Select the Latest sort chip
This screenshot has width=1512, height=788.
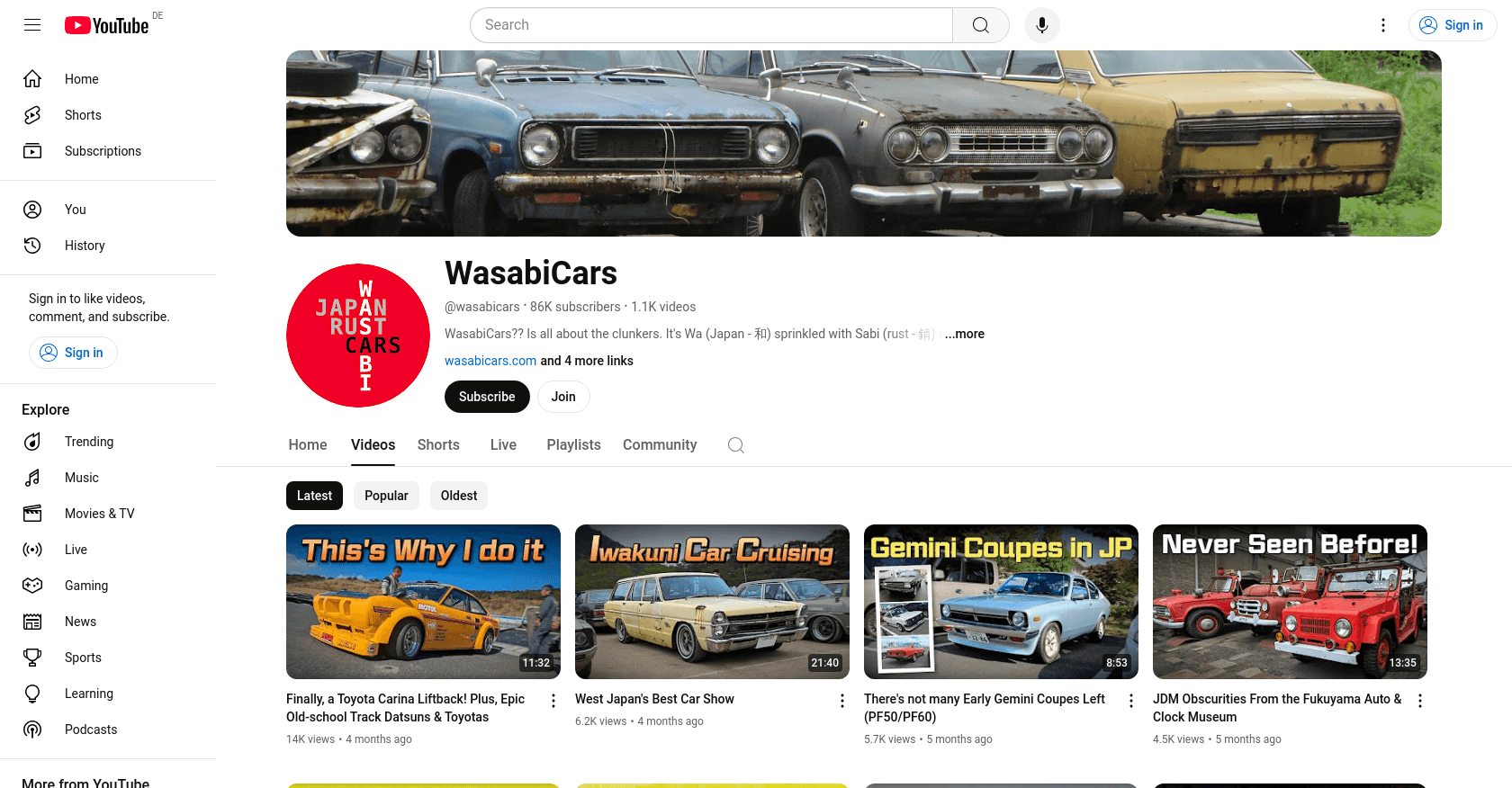[314, 496]
